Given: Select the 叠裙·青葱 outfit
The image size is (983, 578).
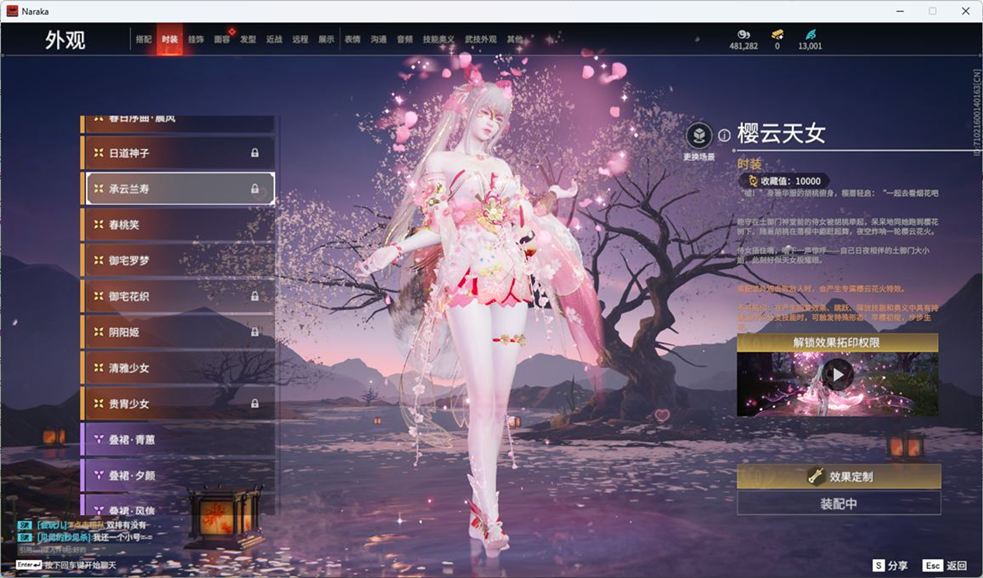Looking at the screenshot, I should (x=179, y=439).
